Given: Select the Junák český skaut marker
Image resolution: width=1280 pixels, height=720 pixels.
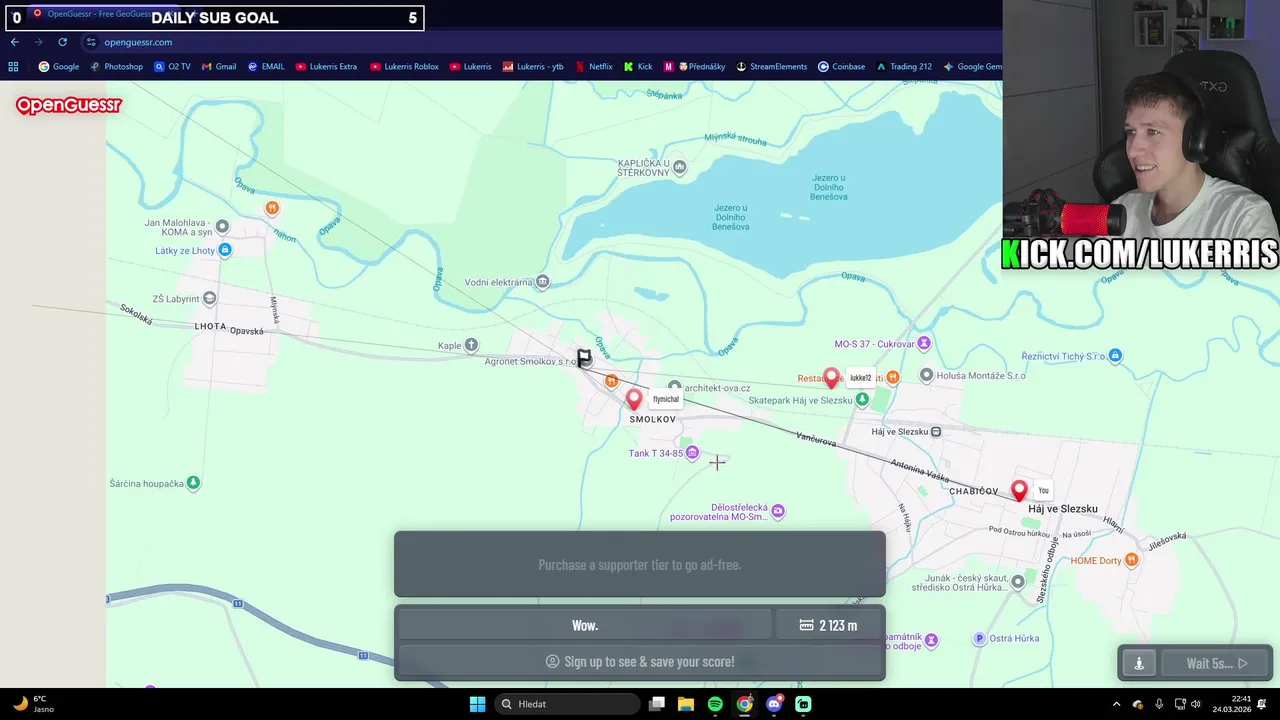Looking at the screenshot, I should (1018, 581).
